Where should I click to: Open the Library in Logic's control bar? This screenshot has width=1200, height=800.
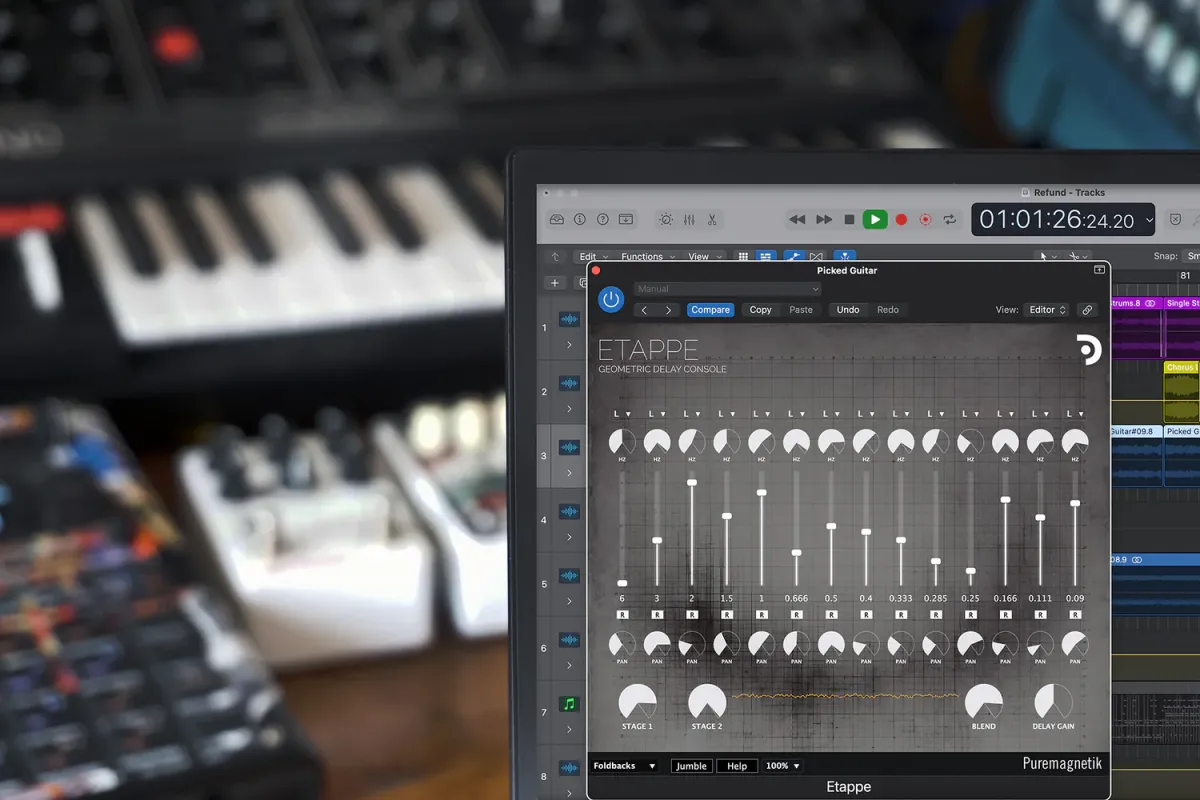pos(557,219)
